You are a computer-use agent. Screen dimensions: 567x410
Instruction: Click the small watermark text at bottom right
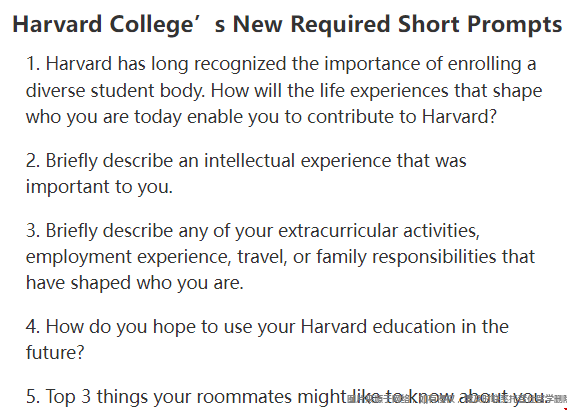tap(456, 400)
